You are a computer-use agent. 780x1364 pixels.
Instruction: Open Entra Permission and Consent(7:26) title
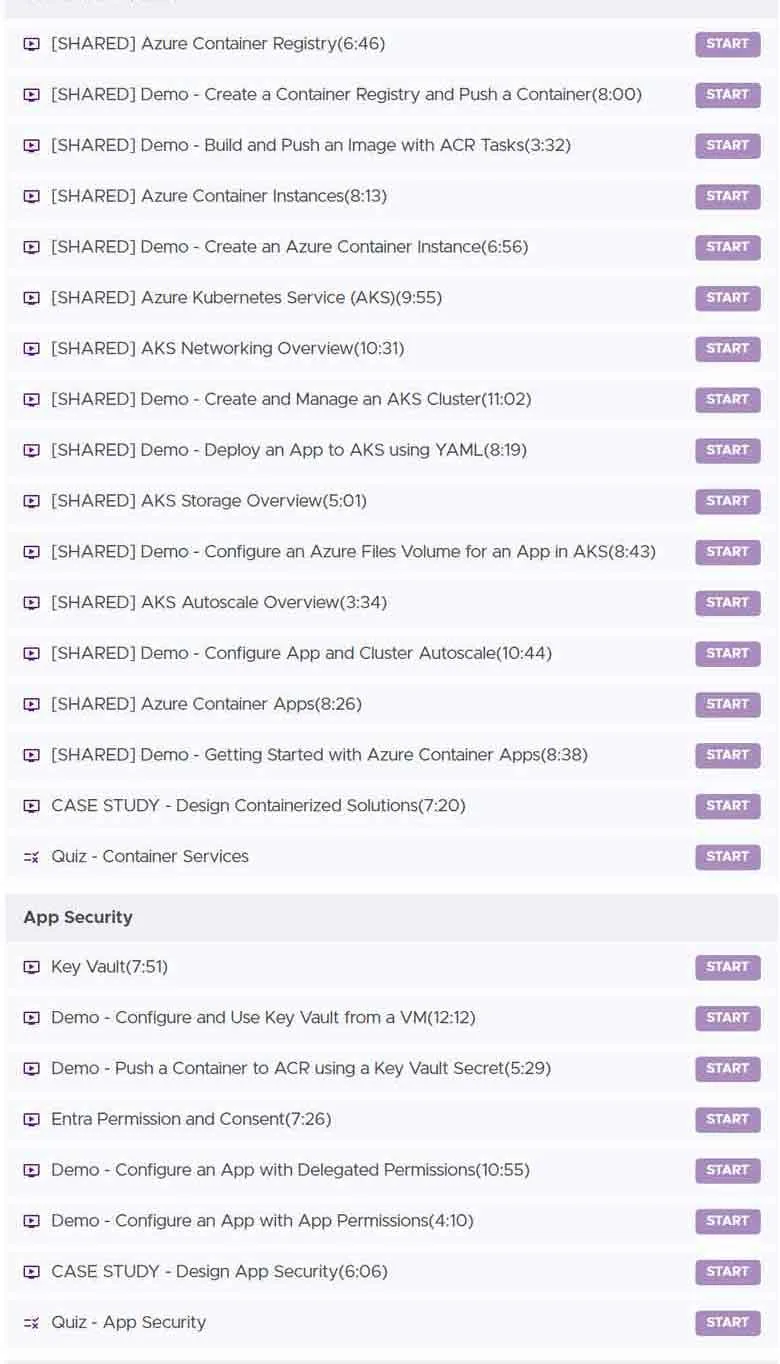(x=191, y=1120)
